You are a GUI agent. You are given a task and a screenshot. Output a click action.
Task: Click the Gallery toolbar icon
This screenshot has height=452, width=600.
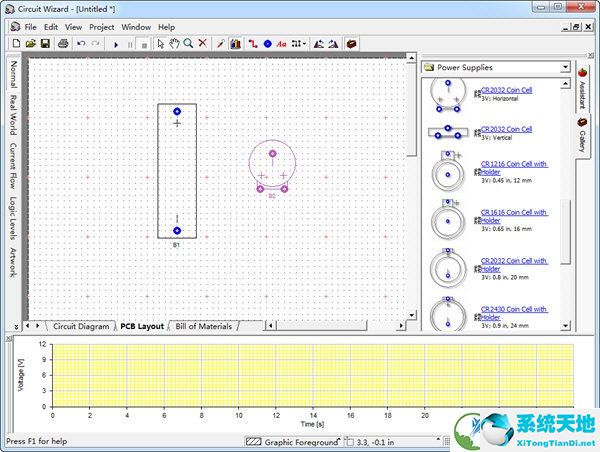(x=351, y=44)
